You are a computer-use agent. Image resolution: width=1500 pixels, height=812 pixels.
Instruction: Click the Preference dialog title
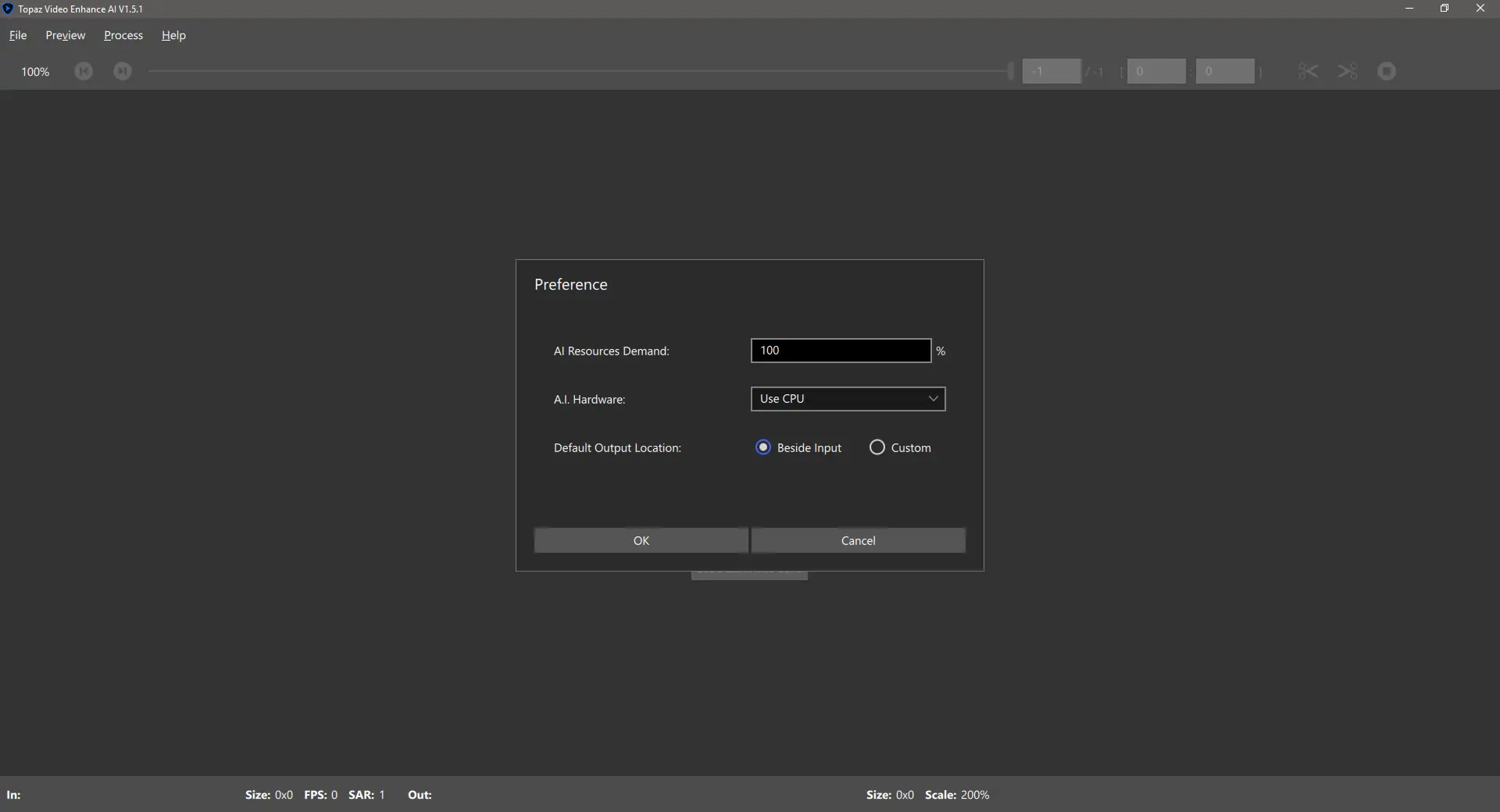coord(571,284)
